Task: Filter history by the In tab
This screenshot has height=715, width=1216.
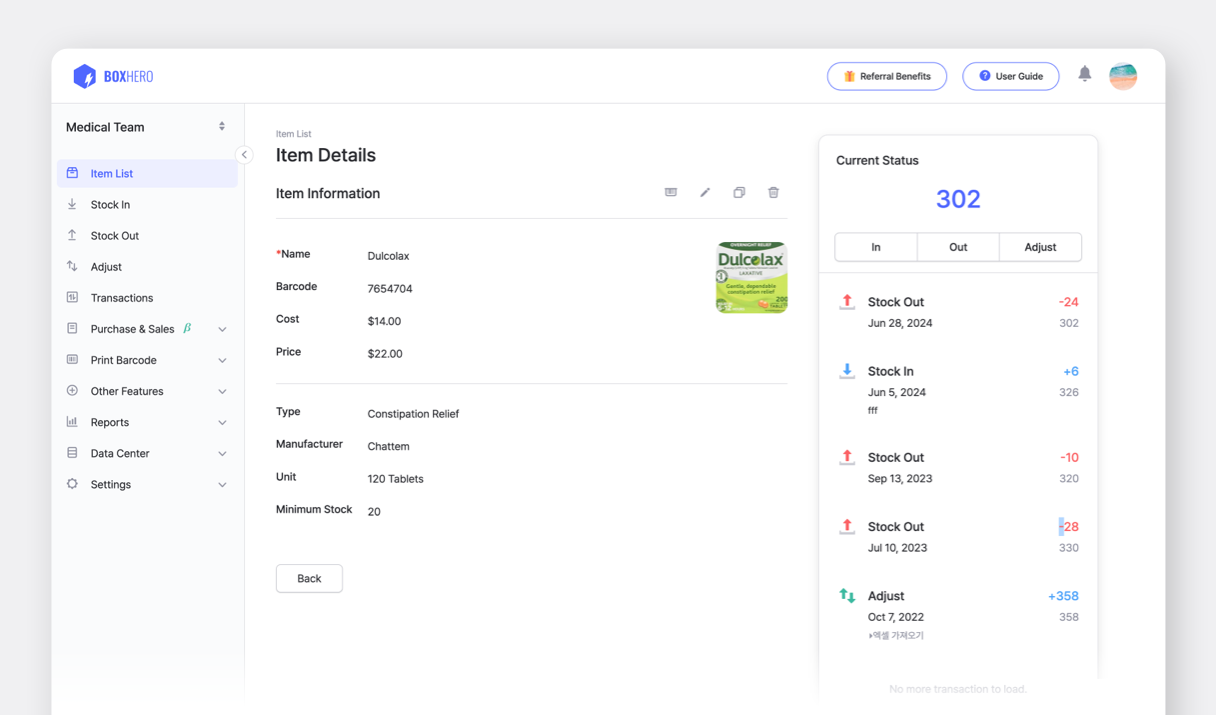Action: (875, 247)
